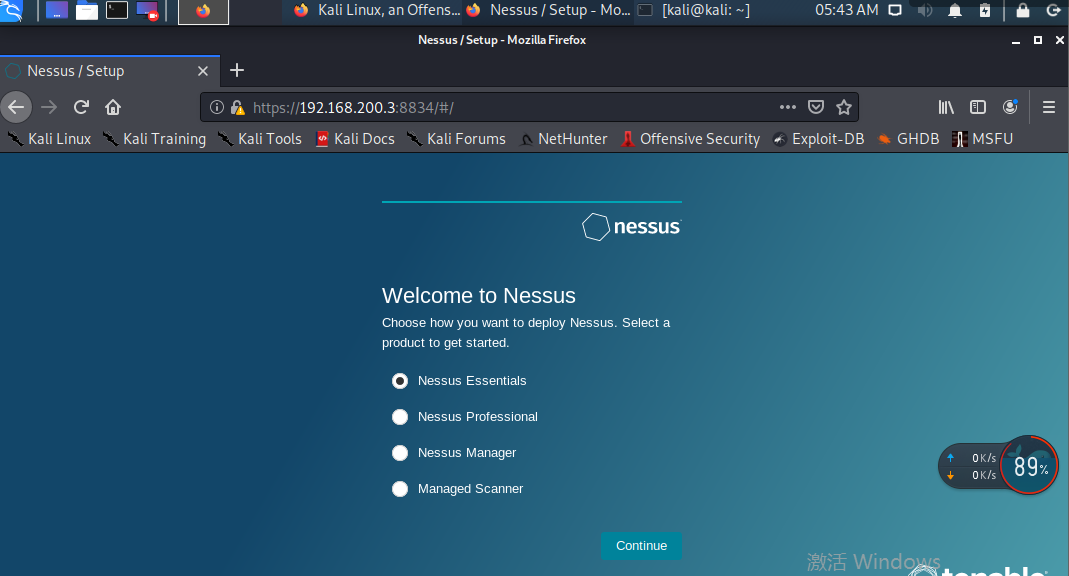Click the nessus logo

[x=631, y=226]
